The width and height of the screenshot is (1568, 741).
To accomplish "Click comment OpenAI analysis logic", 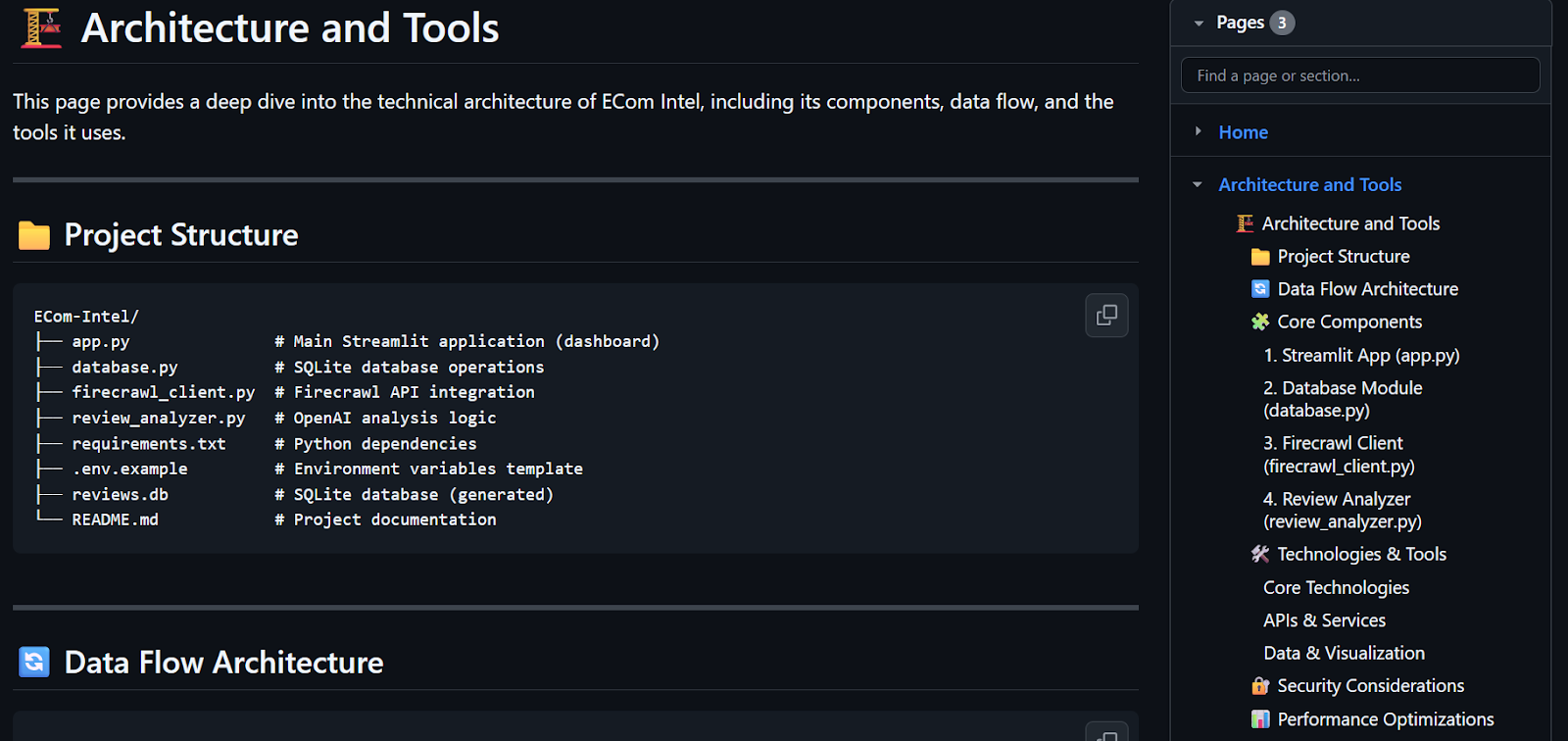I will tap(385, 418).
